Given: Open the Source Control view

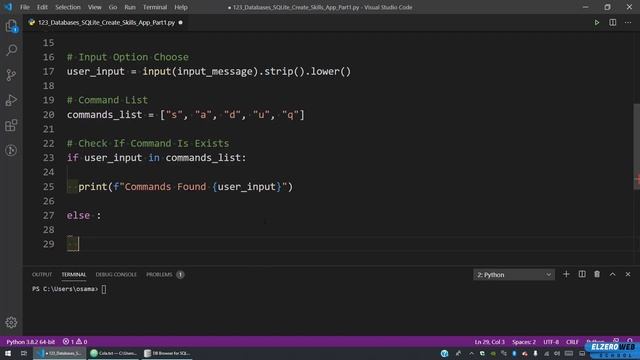Looking at the screenshot, I should click(x=11, y=75).
